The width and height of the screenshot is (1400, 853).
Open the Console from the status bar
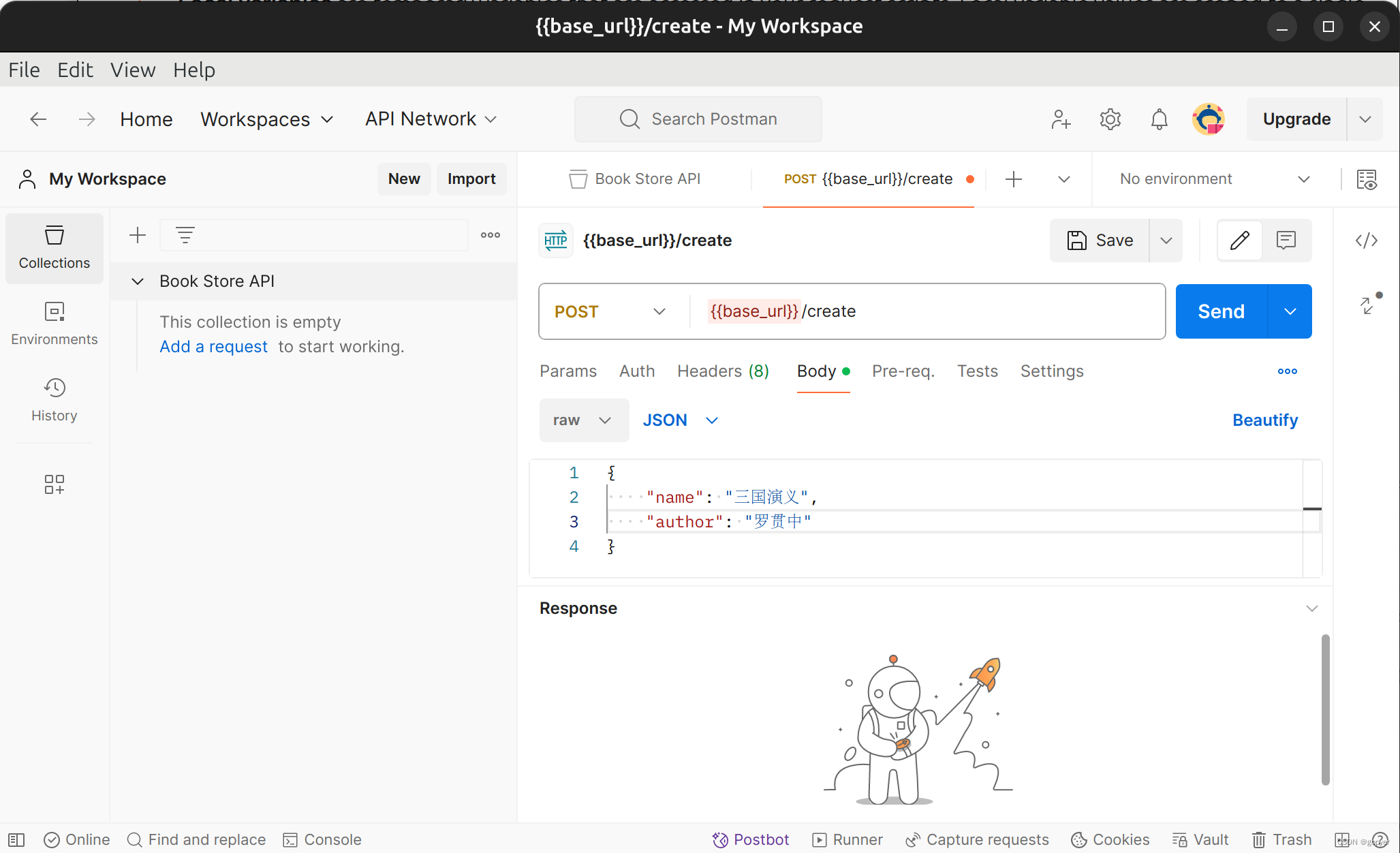click(x=322, y=839)
